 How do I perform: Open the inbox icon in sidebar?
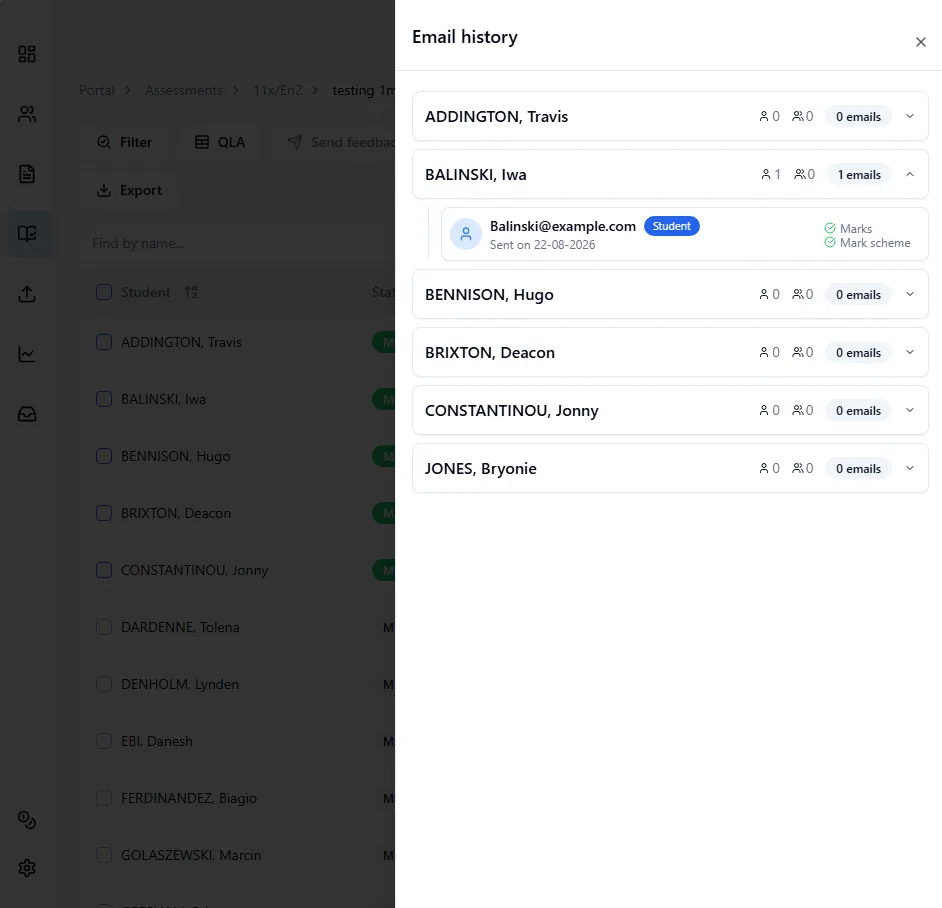tap(27, 414)
